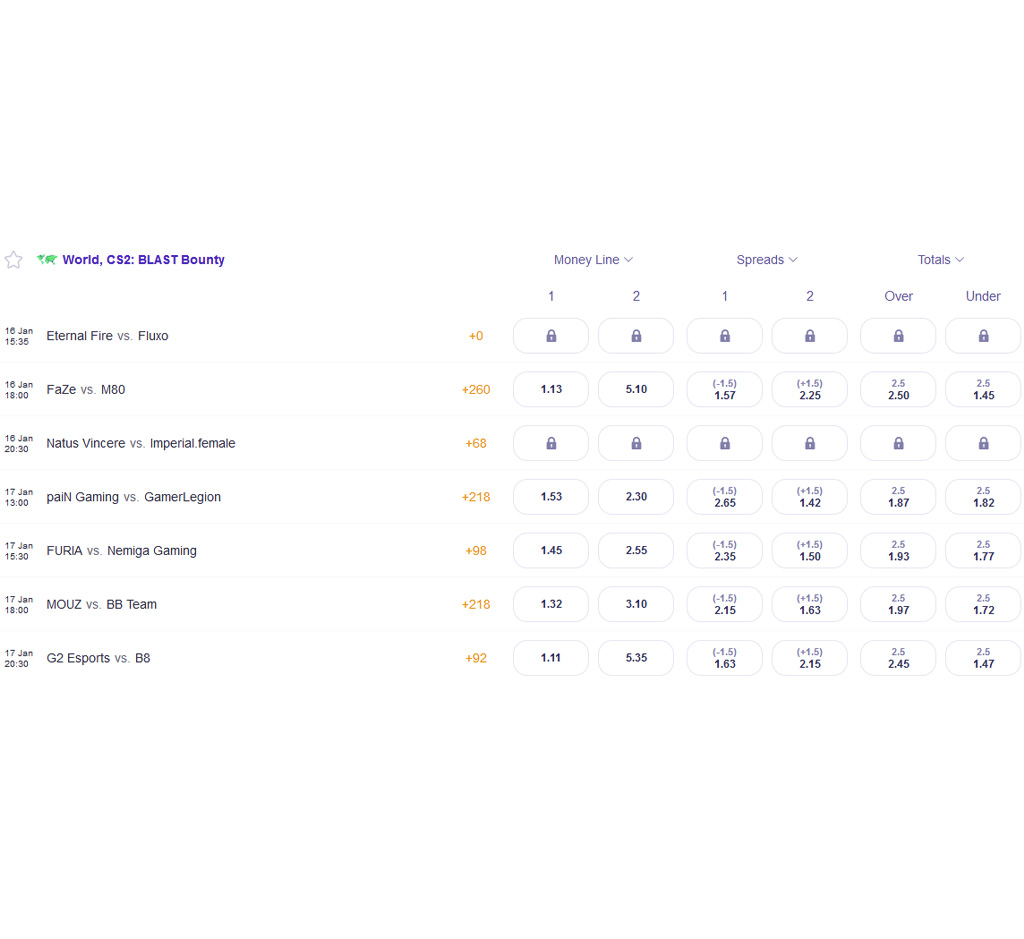1024x939 pixels.
Task: Bet paiN Gaming to win at 1.53
Action: click(x=551, y=497)
